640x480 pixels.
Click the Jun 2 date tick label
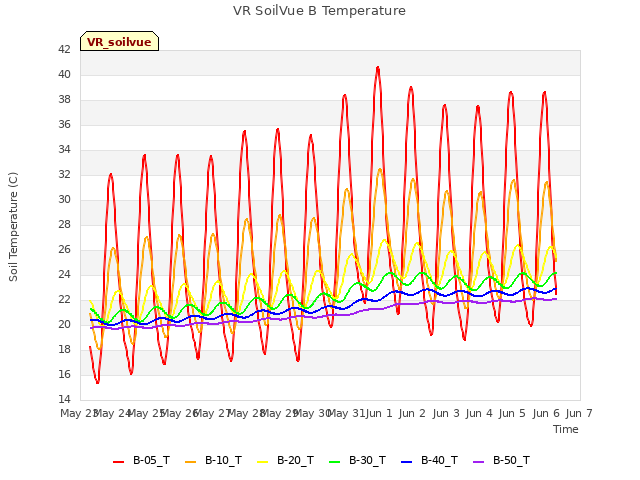[412, 413]
